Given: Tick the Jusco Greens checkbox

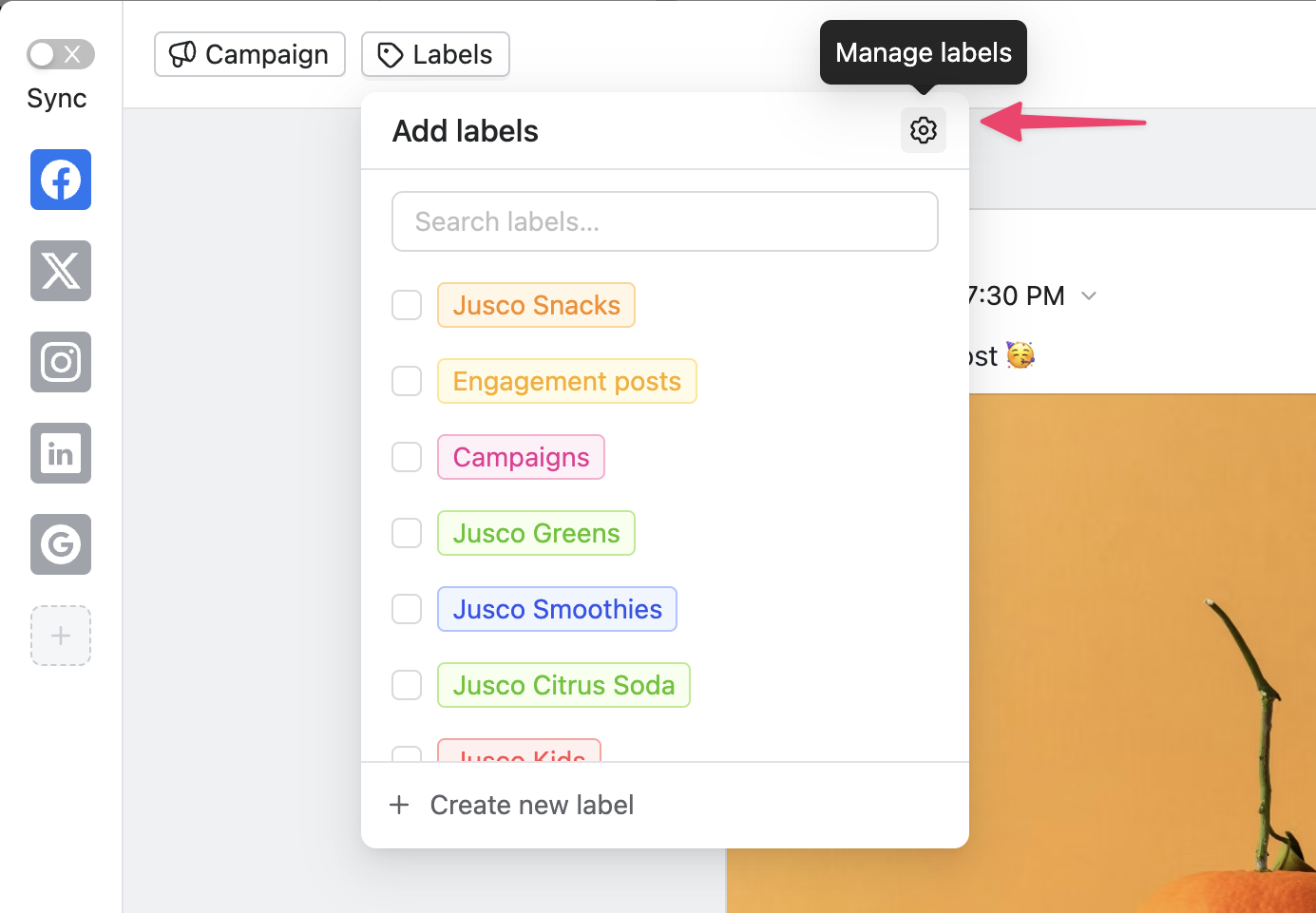Looking at the screenshot, I should pos(407,533).
